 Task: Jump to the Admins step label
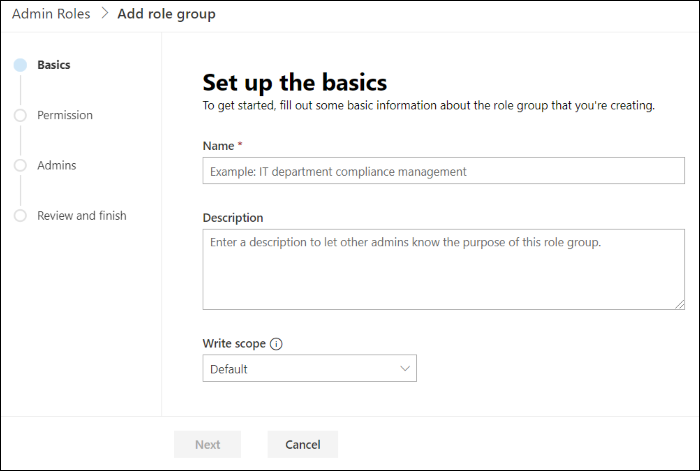pyautogui.click(x=57, y=165)
